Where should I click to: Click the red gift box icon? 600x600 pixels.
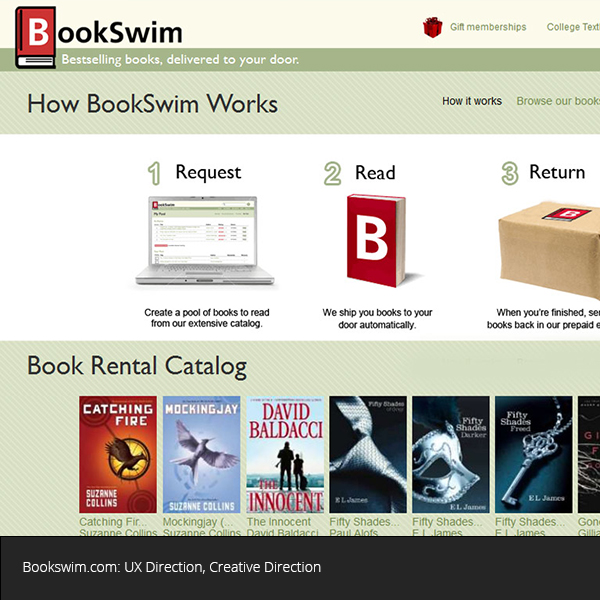[432, 27]
